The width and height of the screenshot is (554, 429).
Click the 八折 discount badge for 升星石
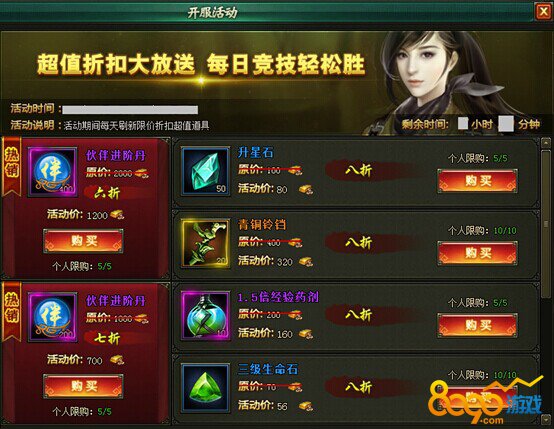pos(359,171)
